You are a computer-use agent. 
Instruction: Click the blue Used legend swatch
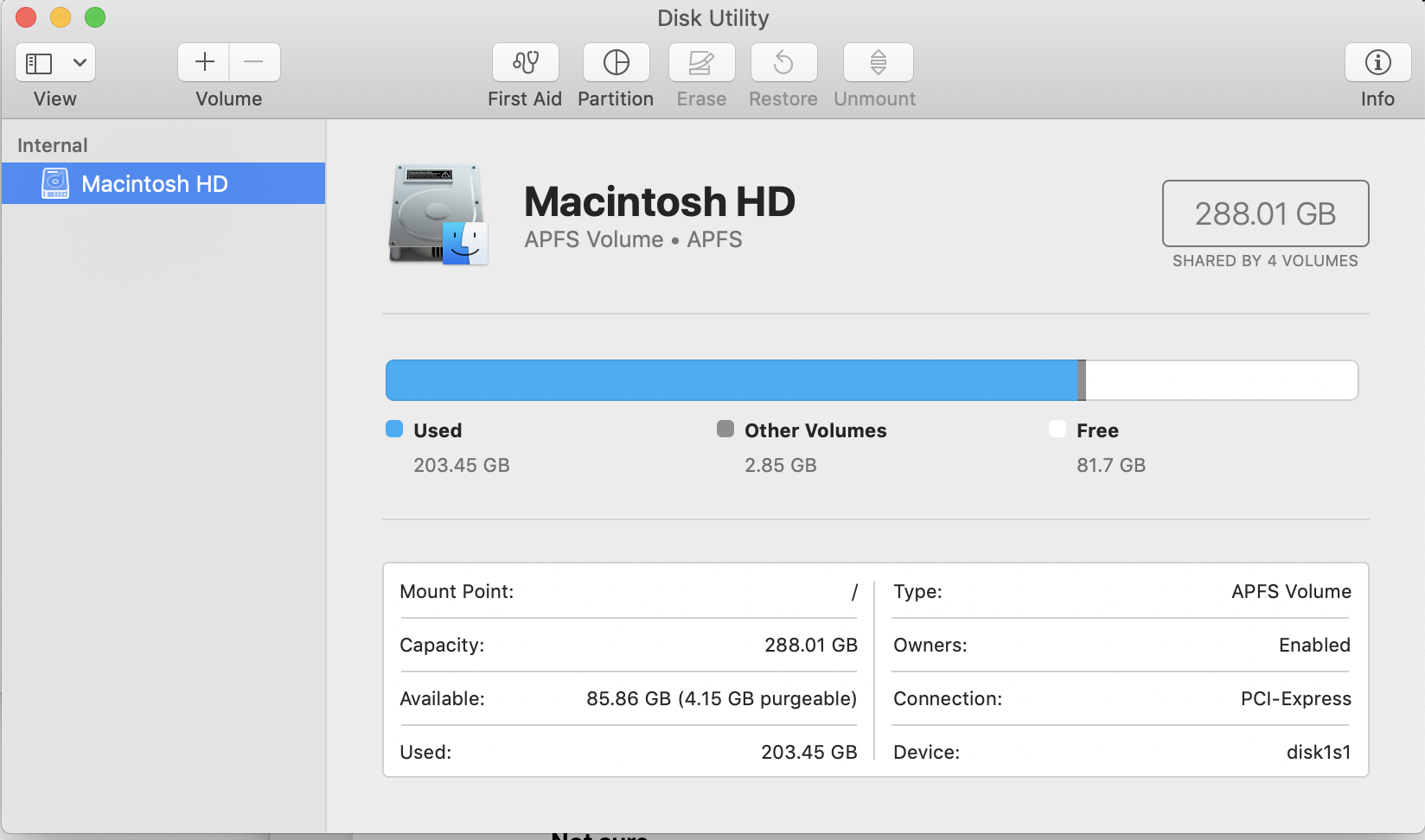coord(394,430)
